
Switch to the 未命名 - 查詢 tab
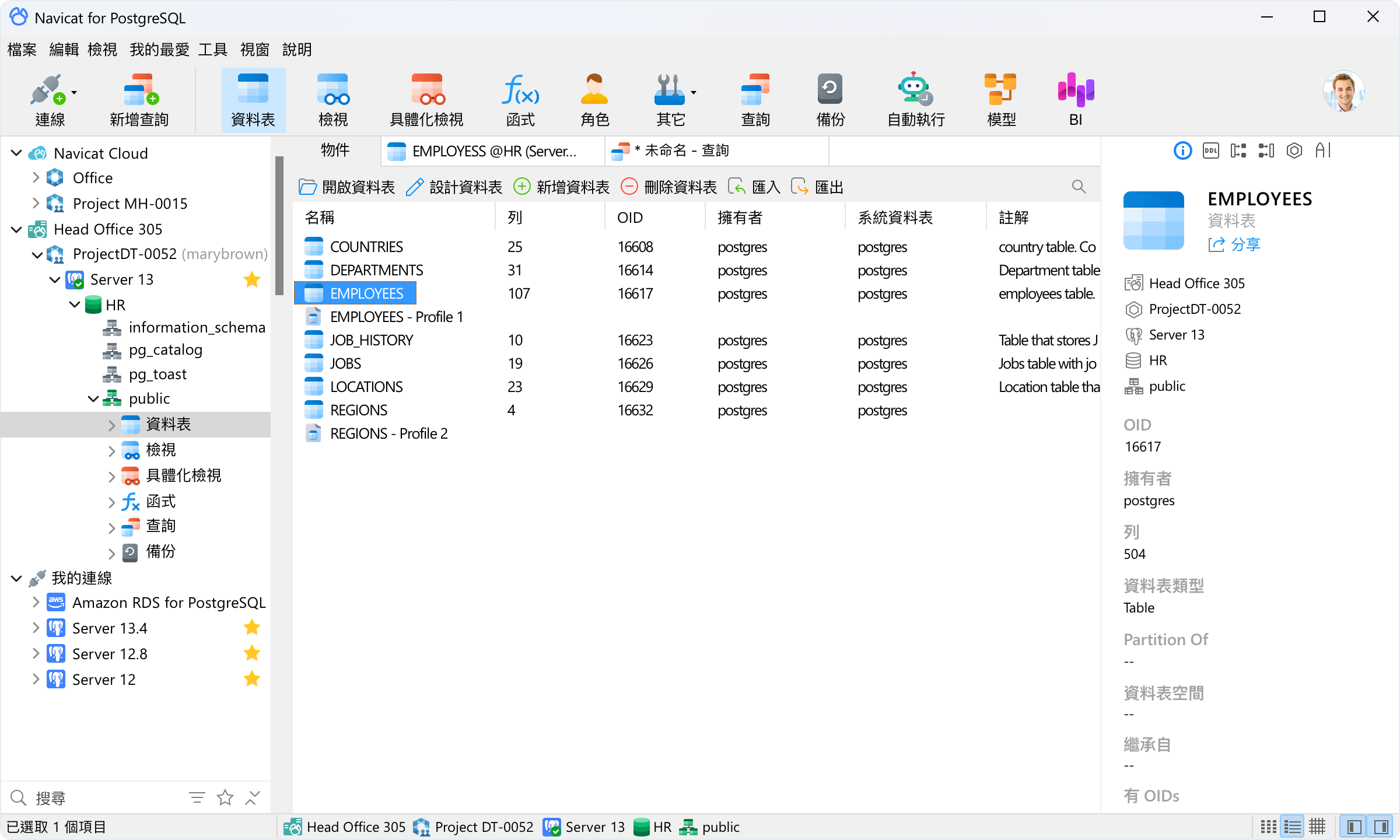point(717,151)
